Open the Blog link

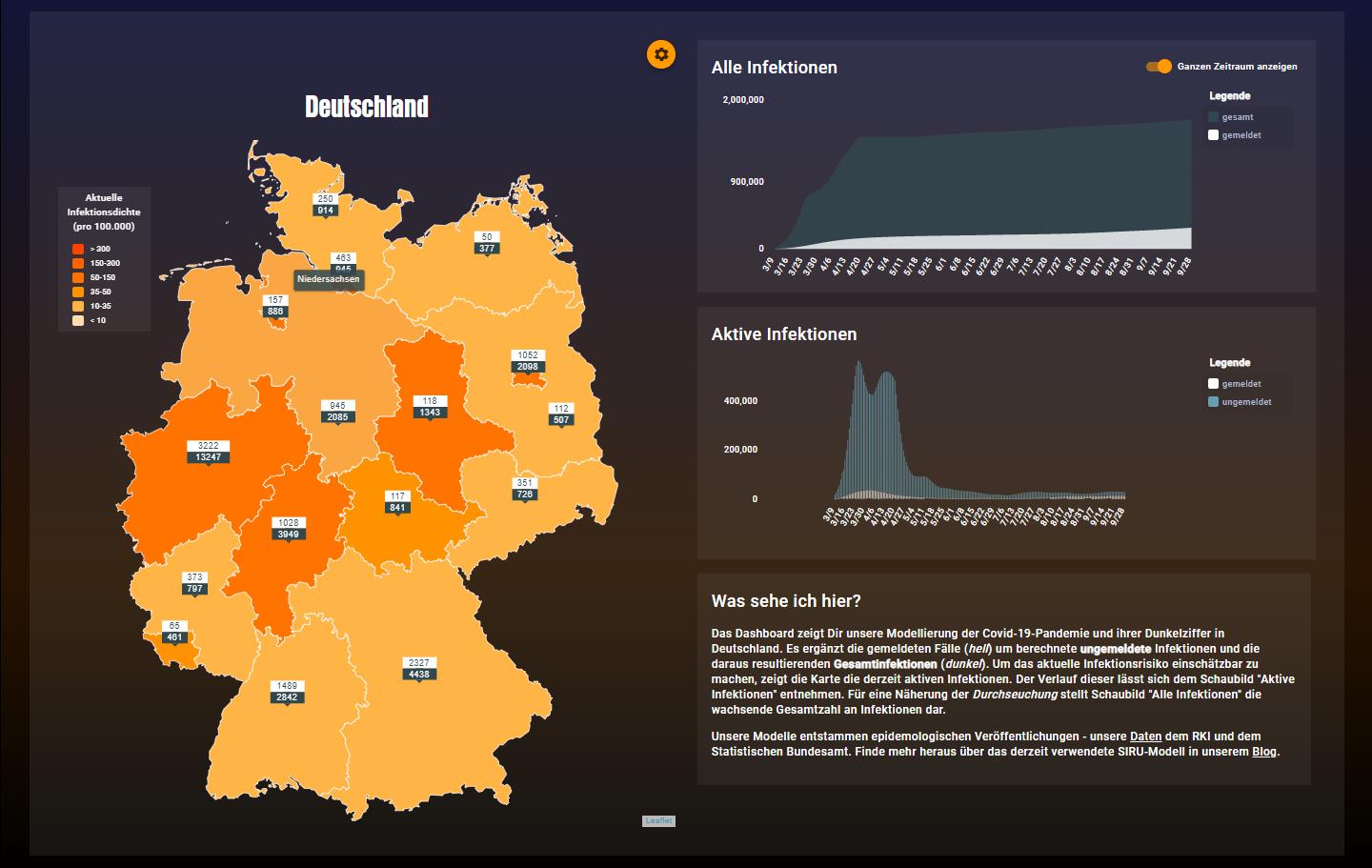point(1263,752)
